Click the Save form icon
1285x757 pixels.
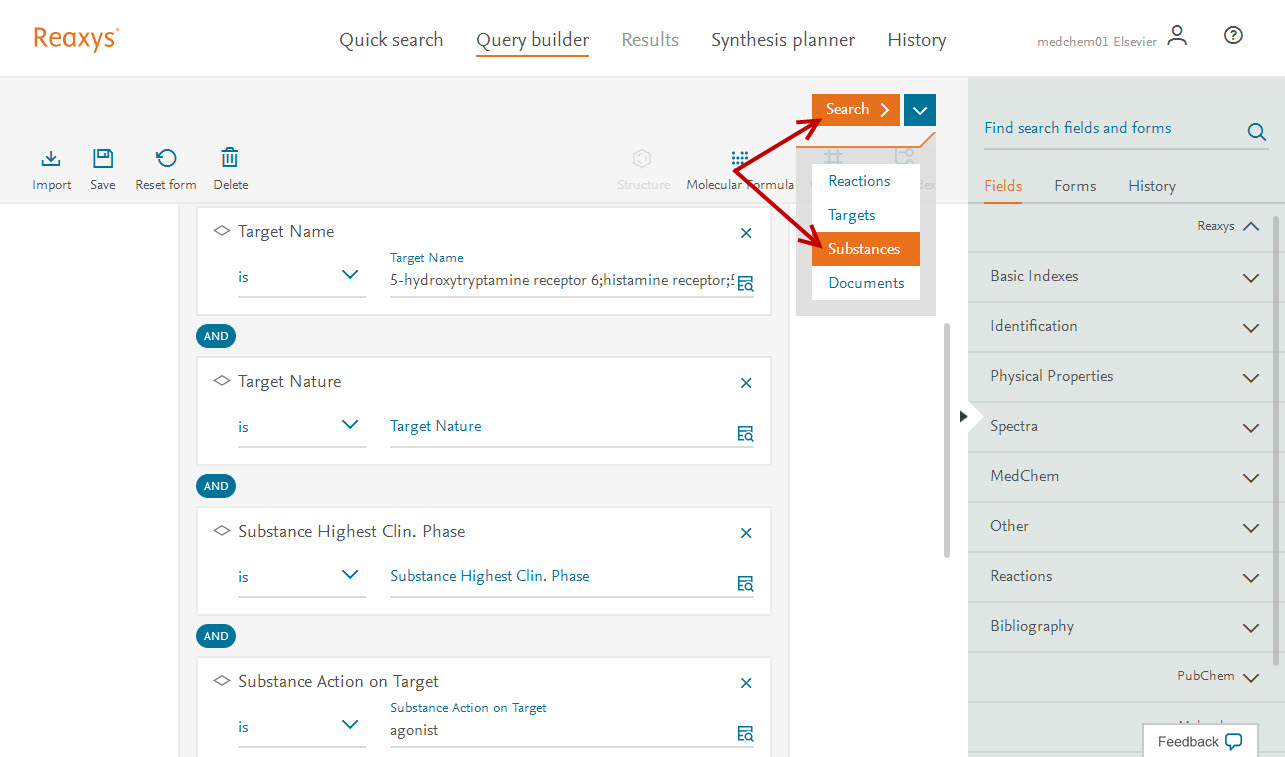click(x=103, y=159)
